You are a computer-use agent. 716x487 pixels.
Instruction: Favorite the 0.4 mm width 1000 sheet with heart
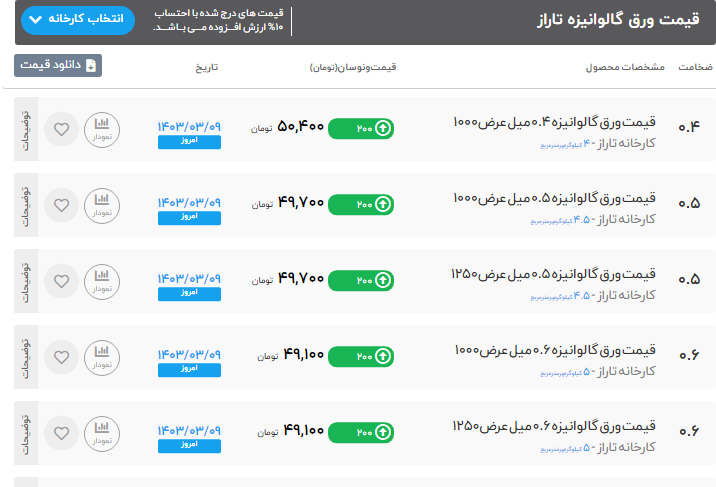pos(62,128)
